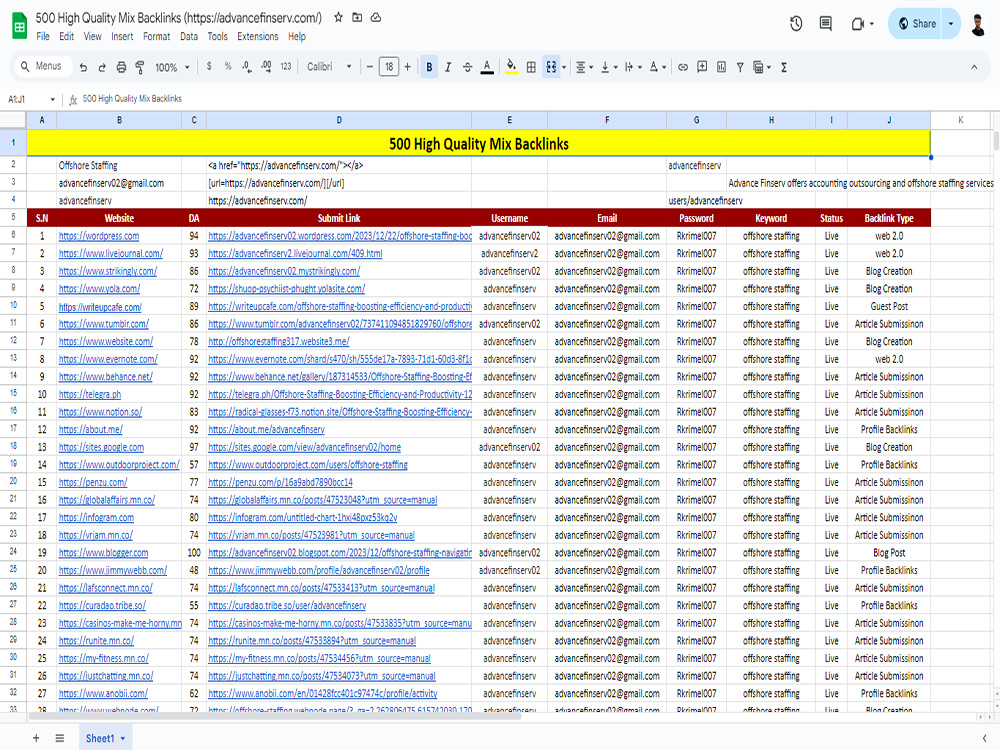The height and width of the screenshot is (750, 1000).
Task: Decrease decimal places icon
Action: coord(247,66)
